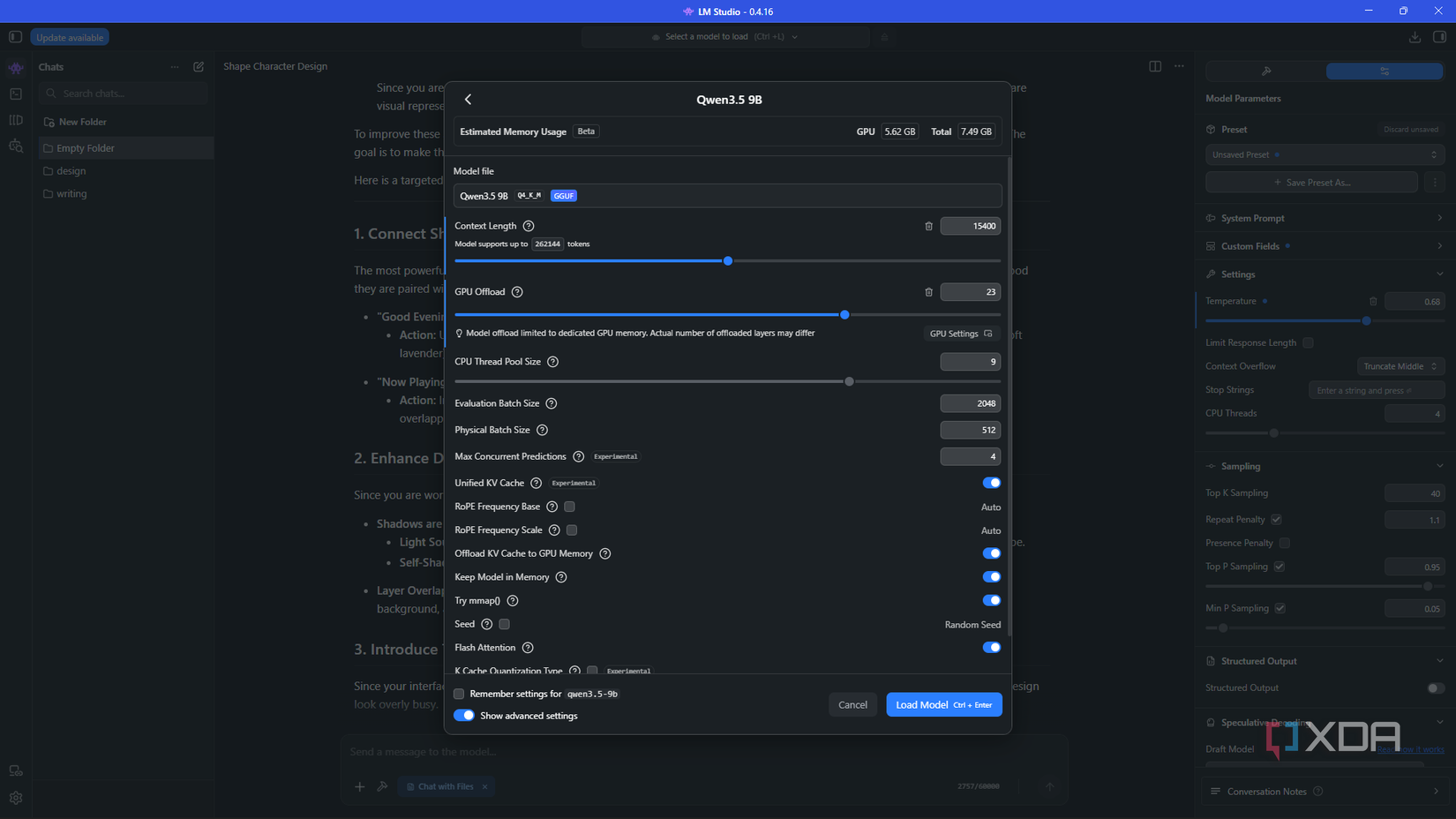The width and height of the screenshot is (1456, 819).
Task: Collapse the Structured Output section
Action: pyautogui.click(x=1324, y=661)
